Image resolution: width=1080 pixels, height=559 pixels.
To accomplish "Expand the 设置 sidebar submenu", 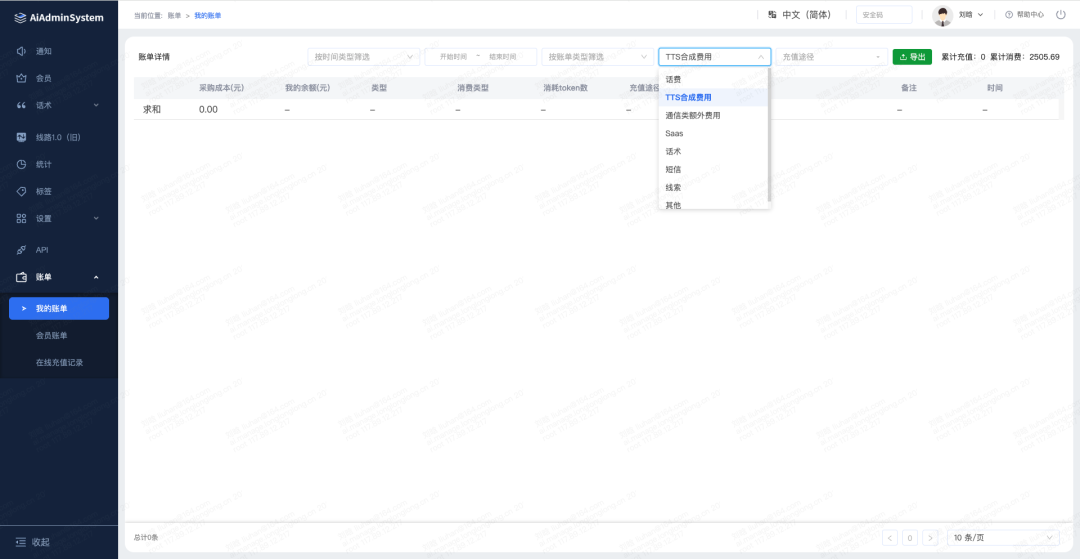I will (x=60, y=218).
